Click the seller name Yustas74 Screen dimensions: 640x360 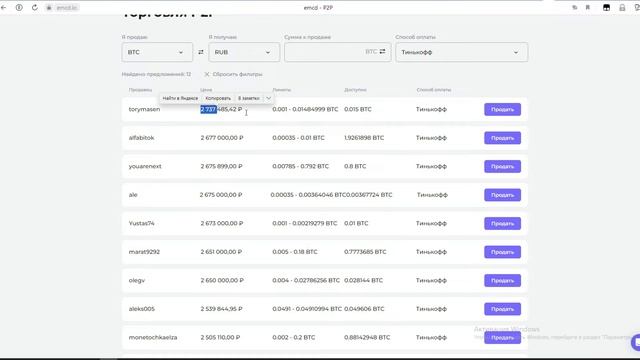pos(141,224)
